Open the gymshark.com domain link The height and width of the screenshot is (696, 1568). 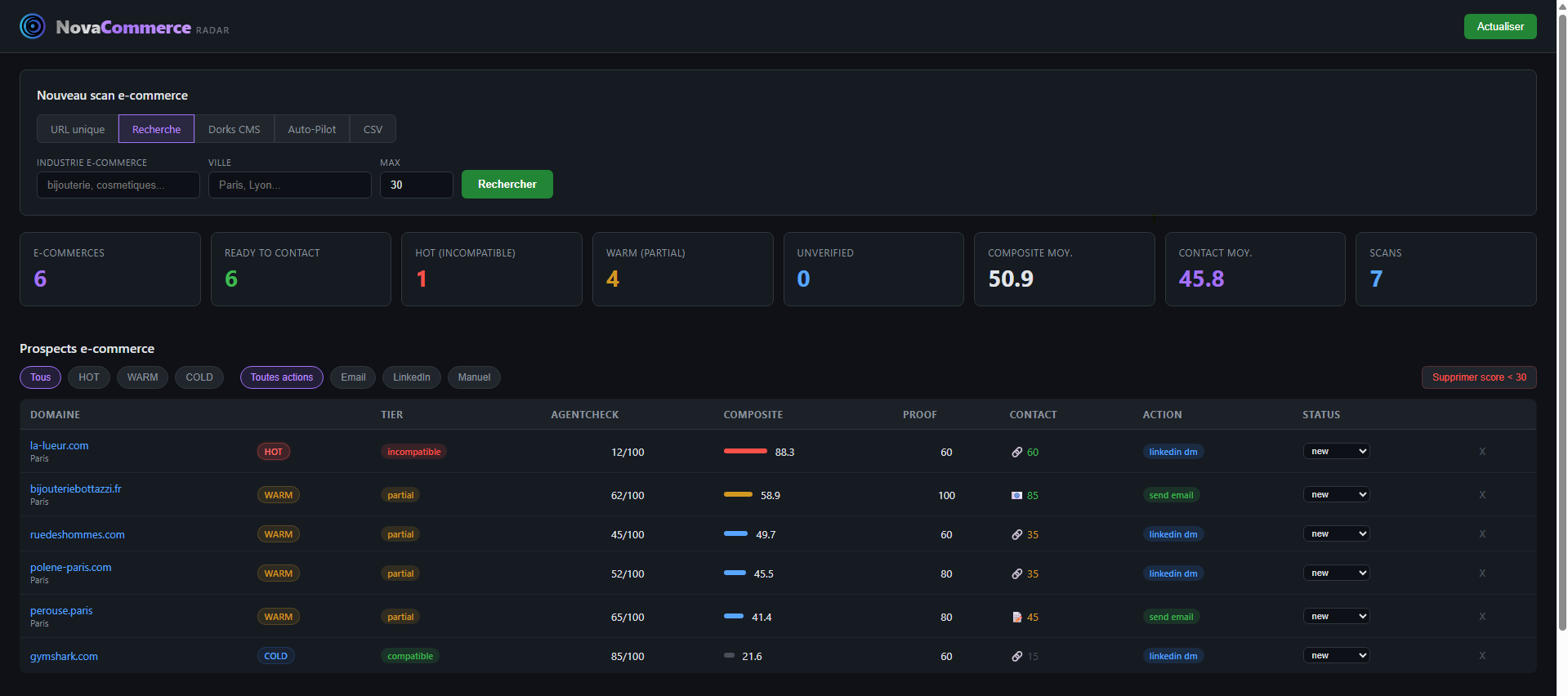coord(64,657)
